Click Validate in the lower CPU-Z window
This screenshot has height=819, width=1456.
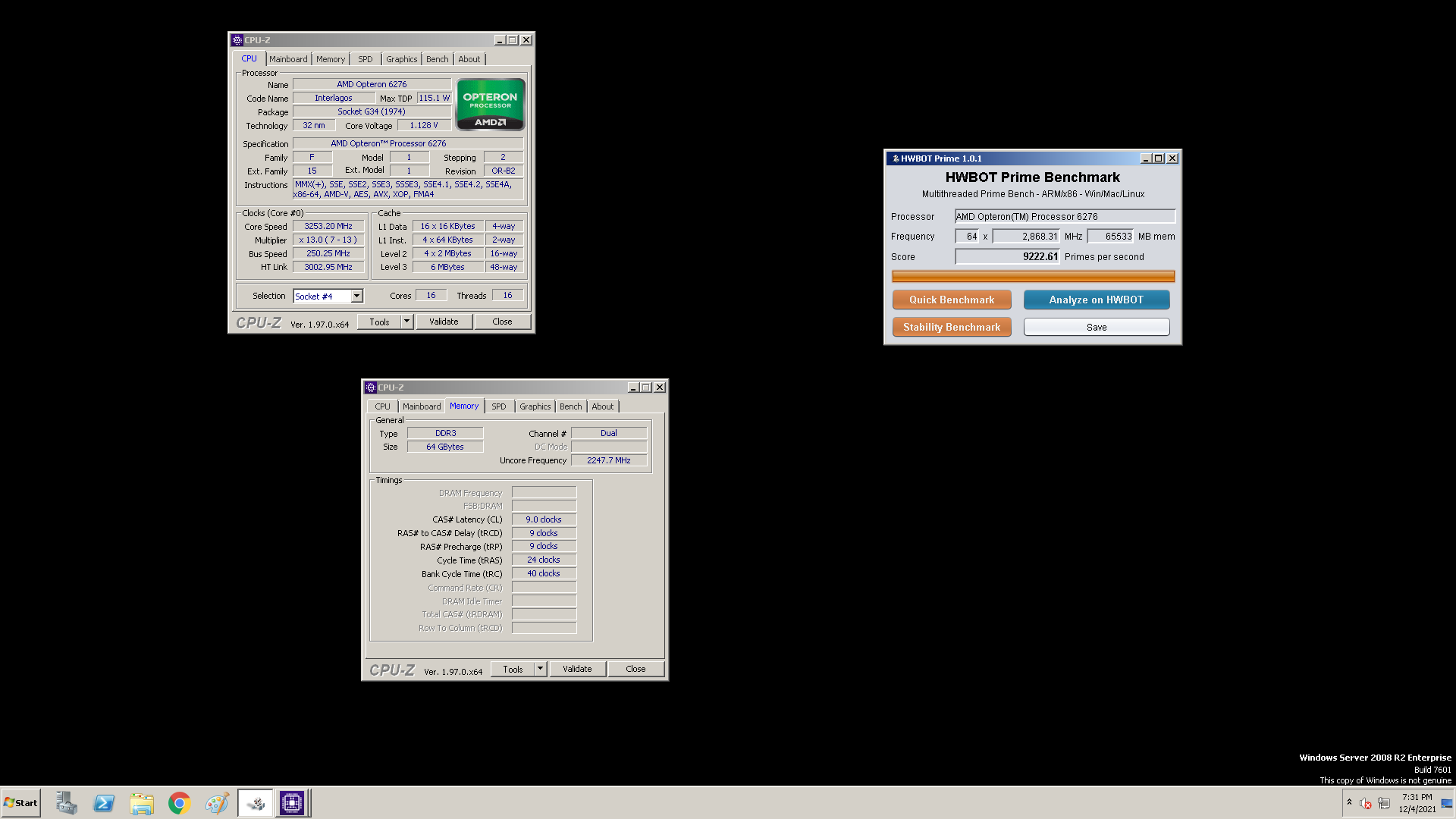[x=577, y=669]
